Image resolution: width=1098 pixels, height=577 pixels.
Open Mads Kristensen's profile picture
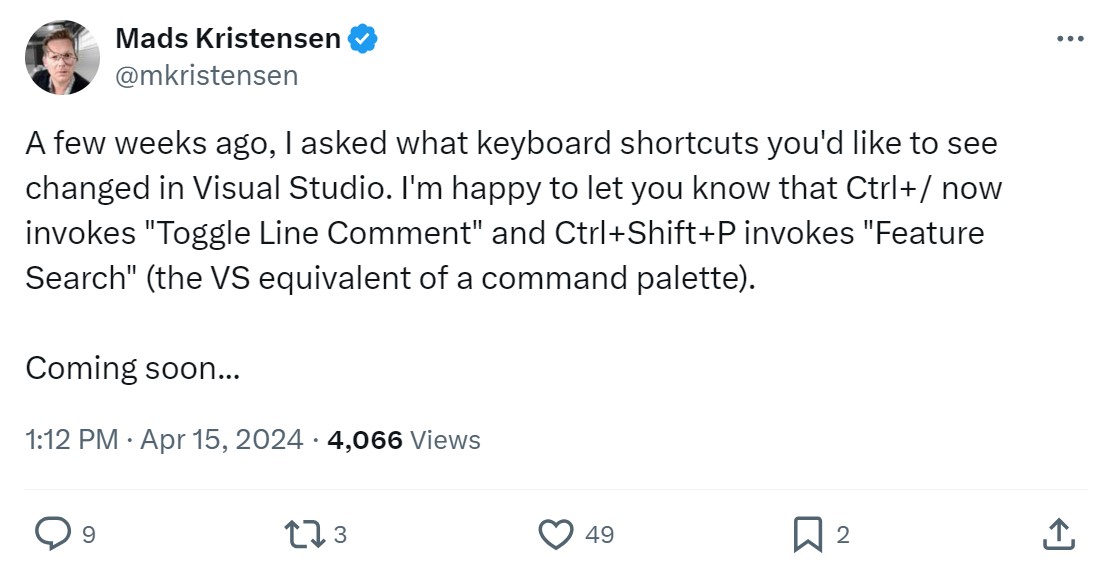(62, 57)
